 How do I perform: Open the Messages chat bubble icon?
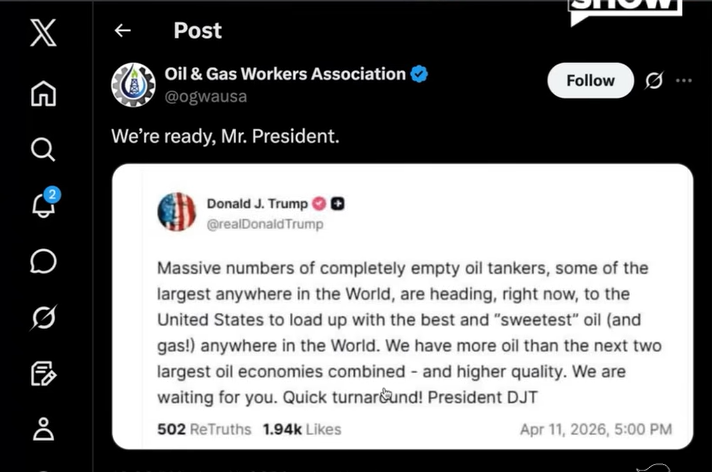pos(43,261)
